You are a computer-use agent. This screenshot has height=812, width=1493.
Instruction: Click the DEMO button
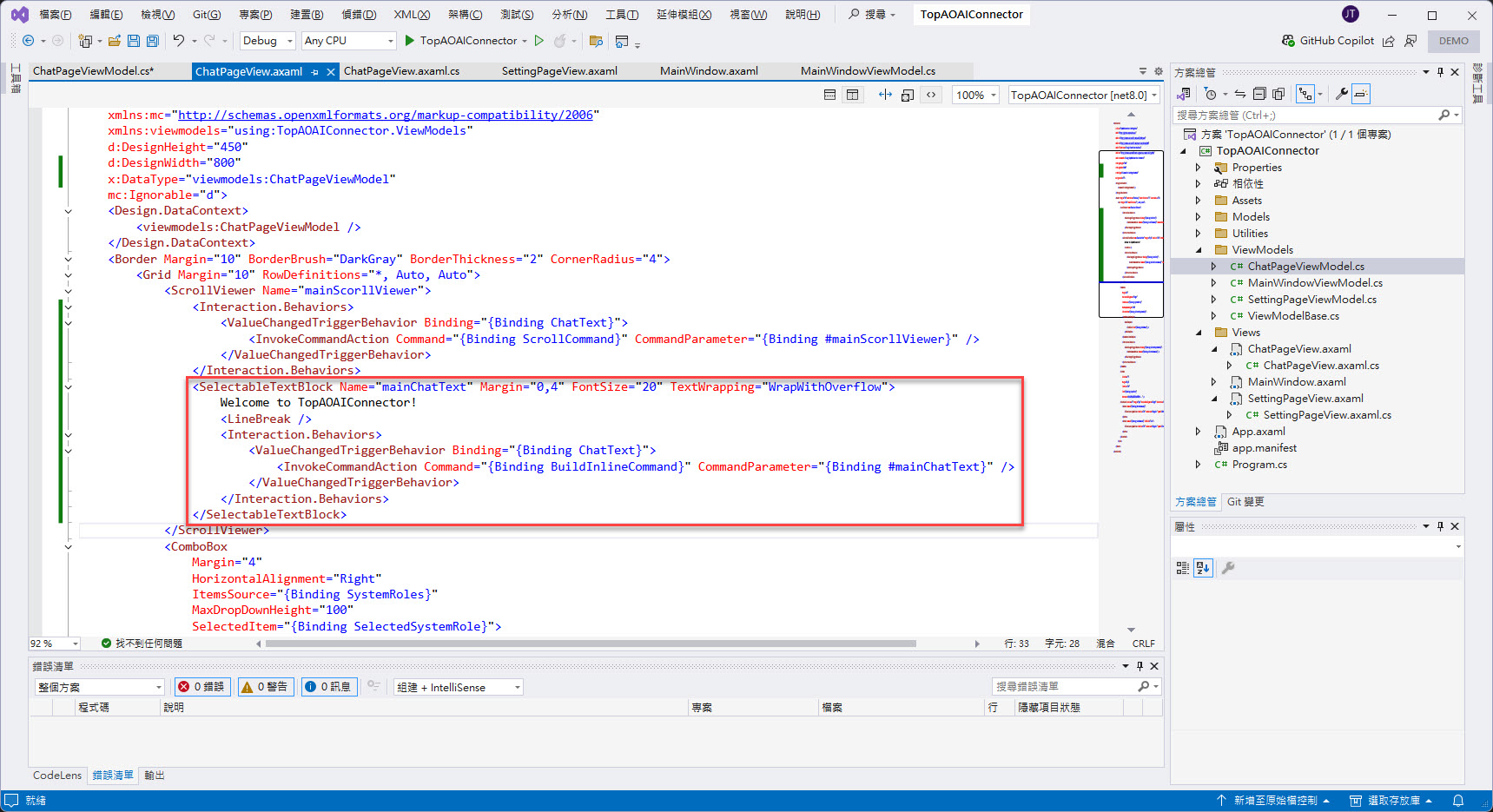[x=1454, y=41]
